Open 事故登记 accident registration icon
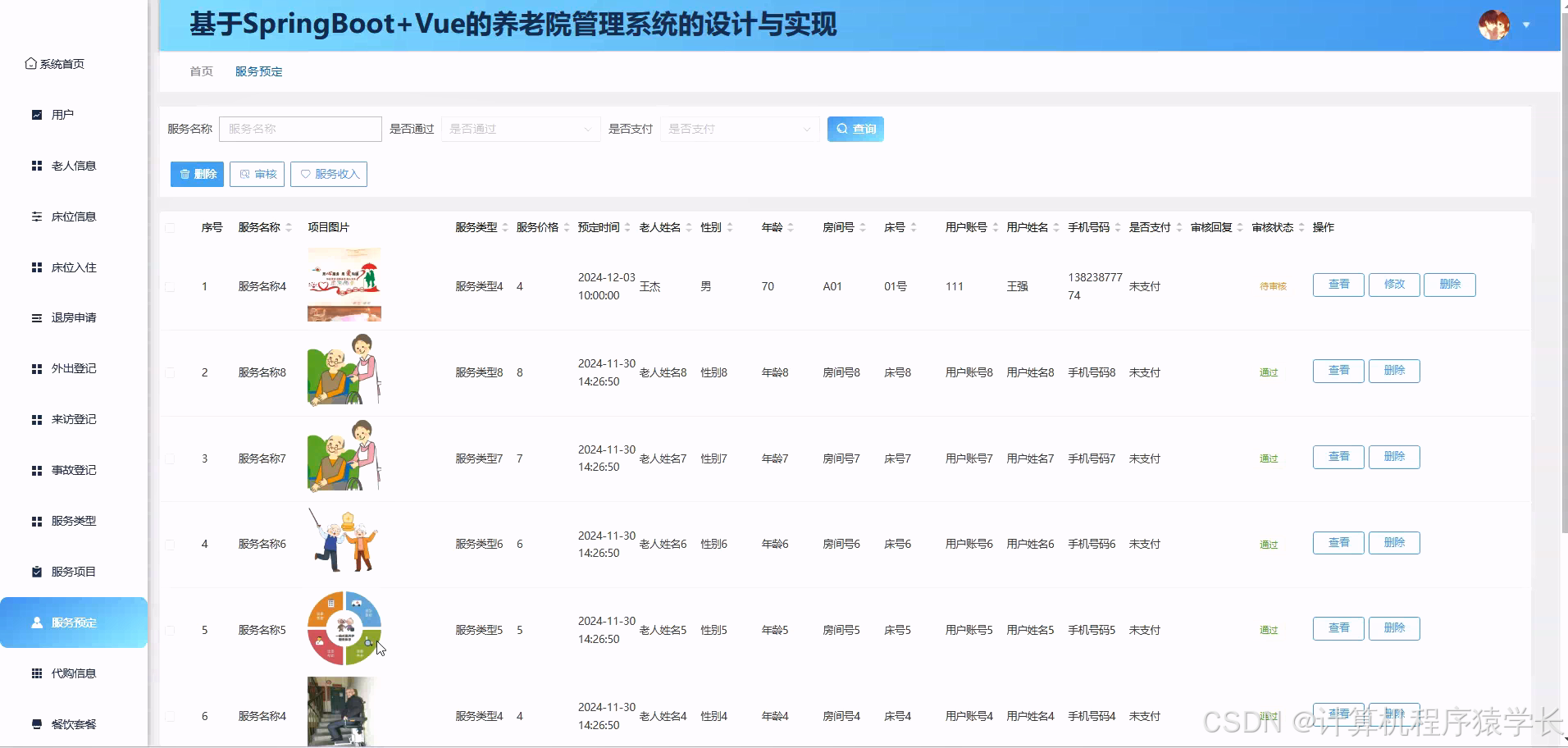Viewport: 1568px width, 748px height. tap(35, 469)
